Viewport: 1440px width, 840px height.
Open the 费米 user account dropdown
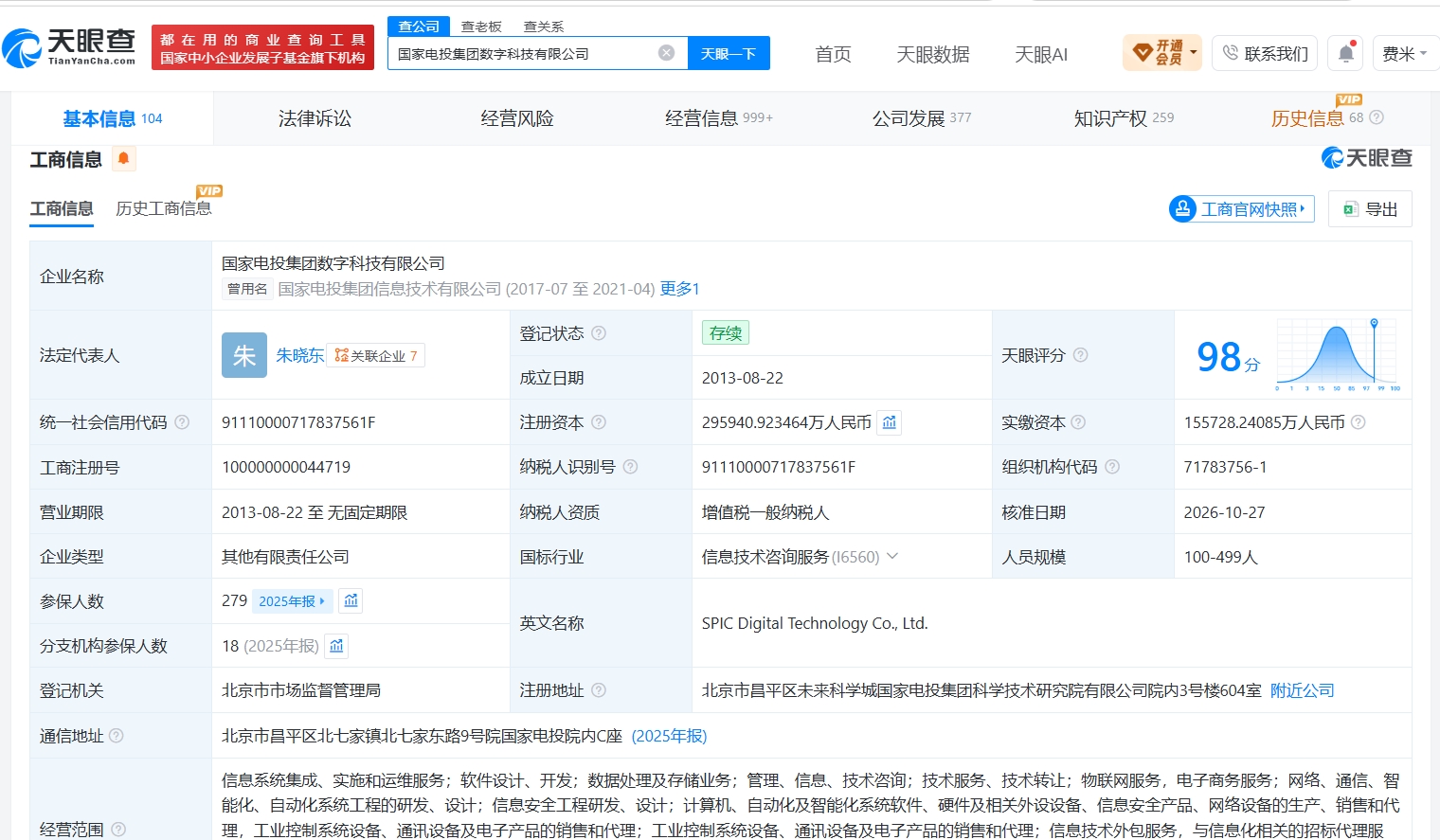[x=1404, y=54]
